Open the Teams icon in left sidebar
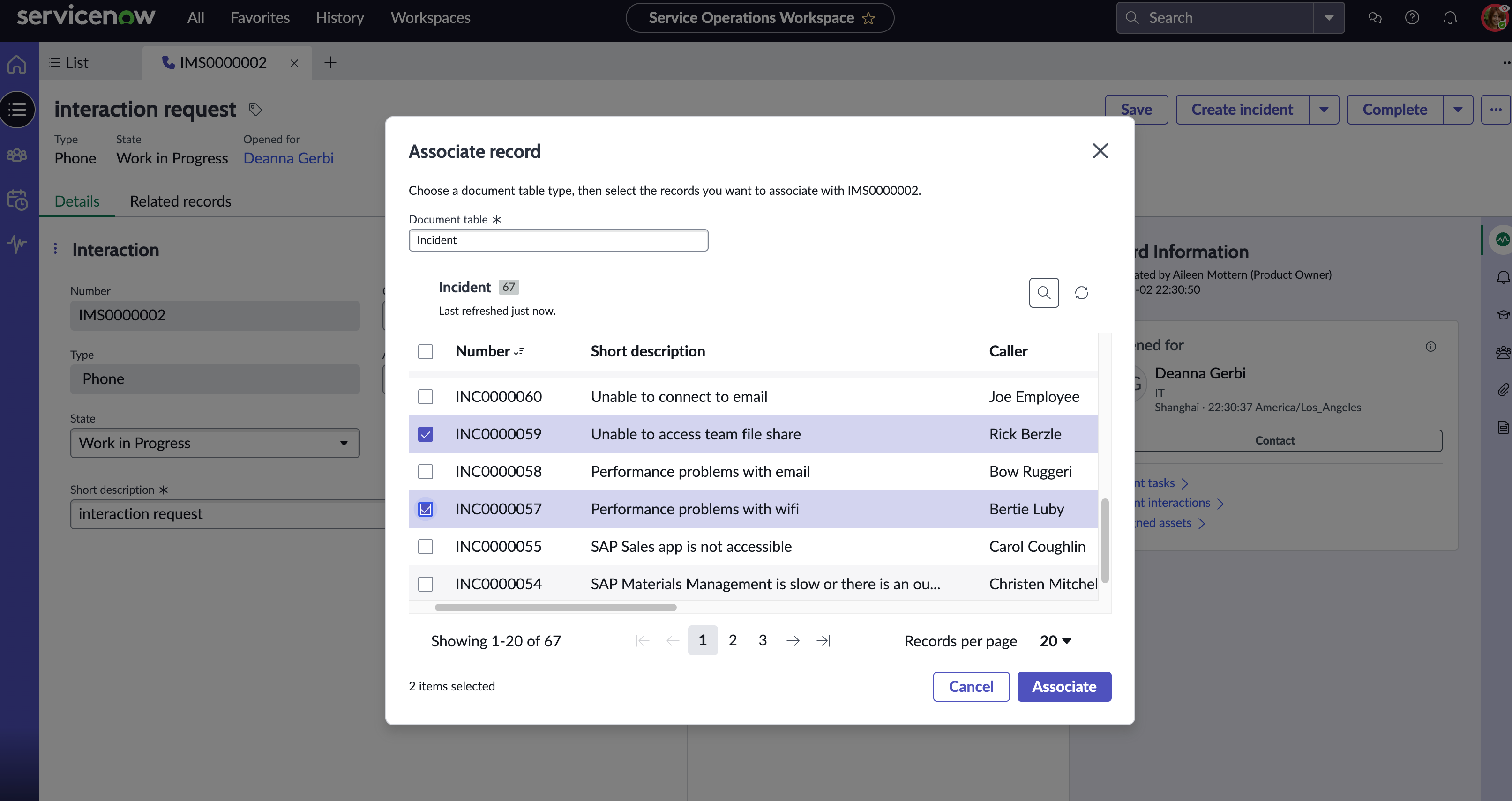Screen dimensions: 1512x801 [17, 155]
